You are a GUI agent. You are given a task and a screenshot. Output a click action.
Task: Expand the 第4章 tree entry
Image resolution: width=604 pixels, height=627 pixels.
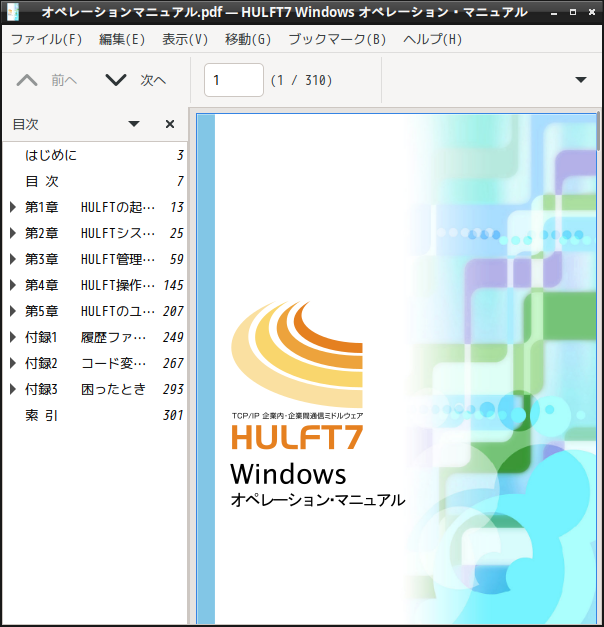[x=13, y=285]
